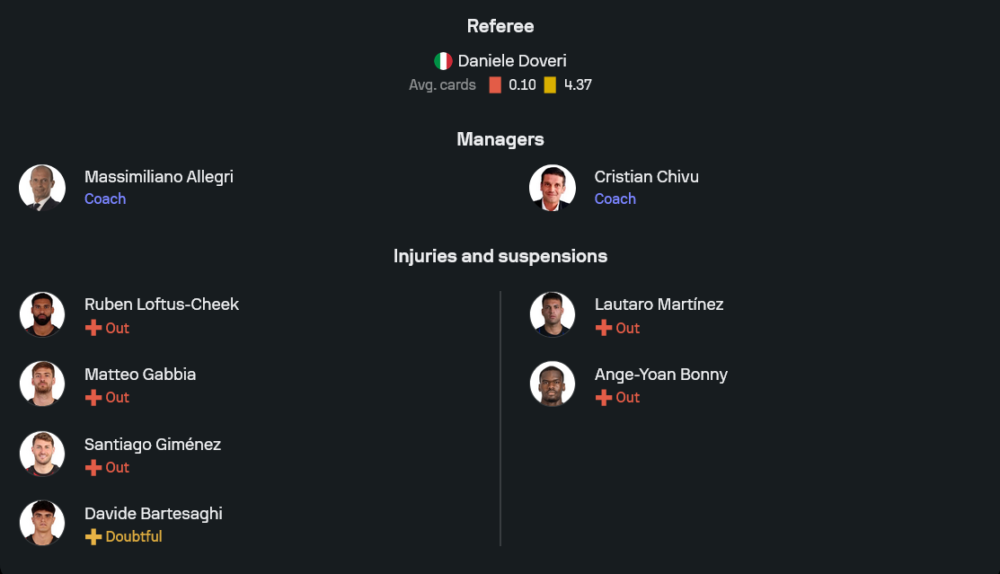Open Massimiliano Allegri's profile photo
Screen dimensions: 1000x574
[42, 187]
